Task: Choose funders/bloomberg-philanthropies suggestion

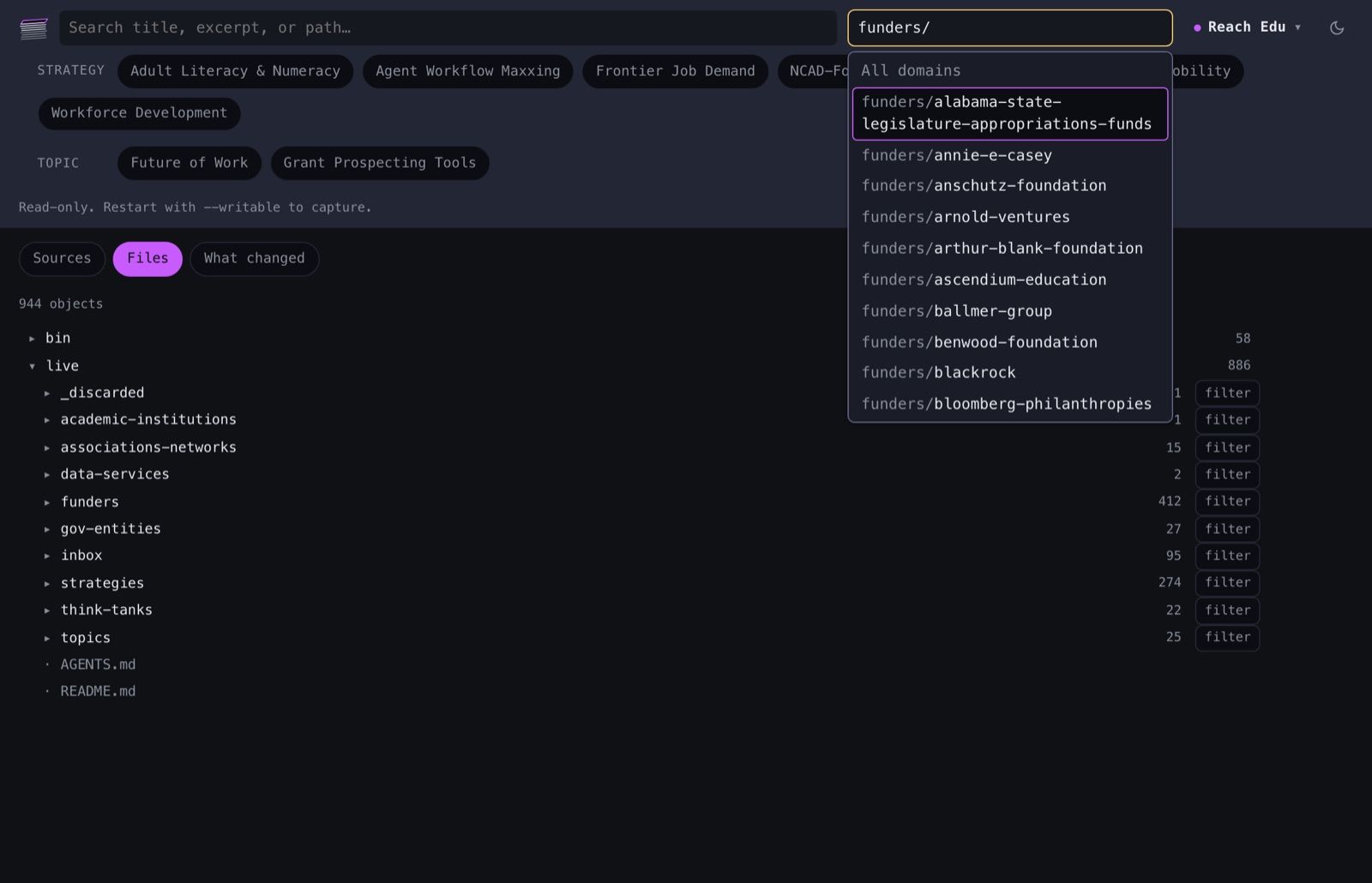Action: (1009, 404)
